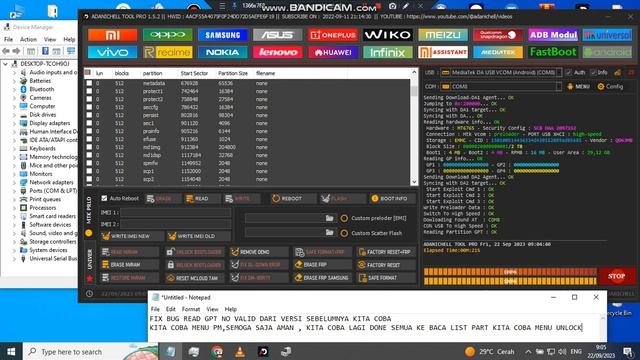Image resolution: width=640 pixels, height=360 pixels.
Task: Select the green Android tile
Action: (607, 52)
